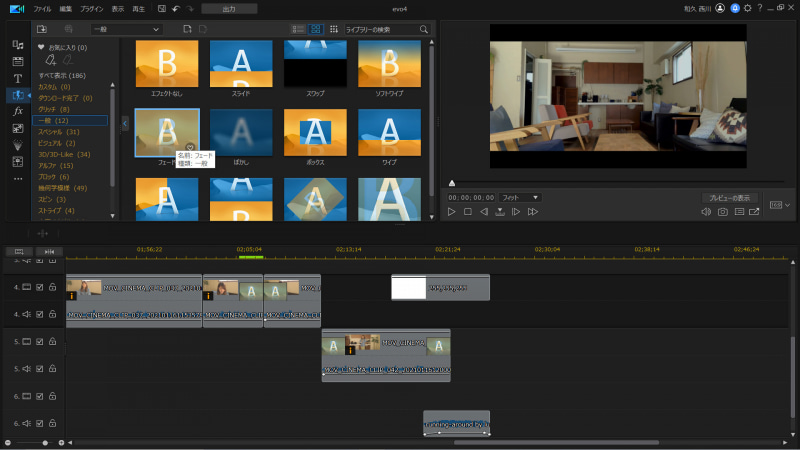Image resolution: width=800 pixels, height=450 pixels.
Task: Lock video track 4
Action: pyautogui.click(x=53, y=287)
